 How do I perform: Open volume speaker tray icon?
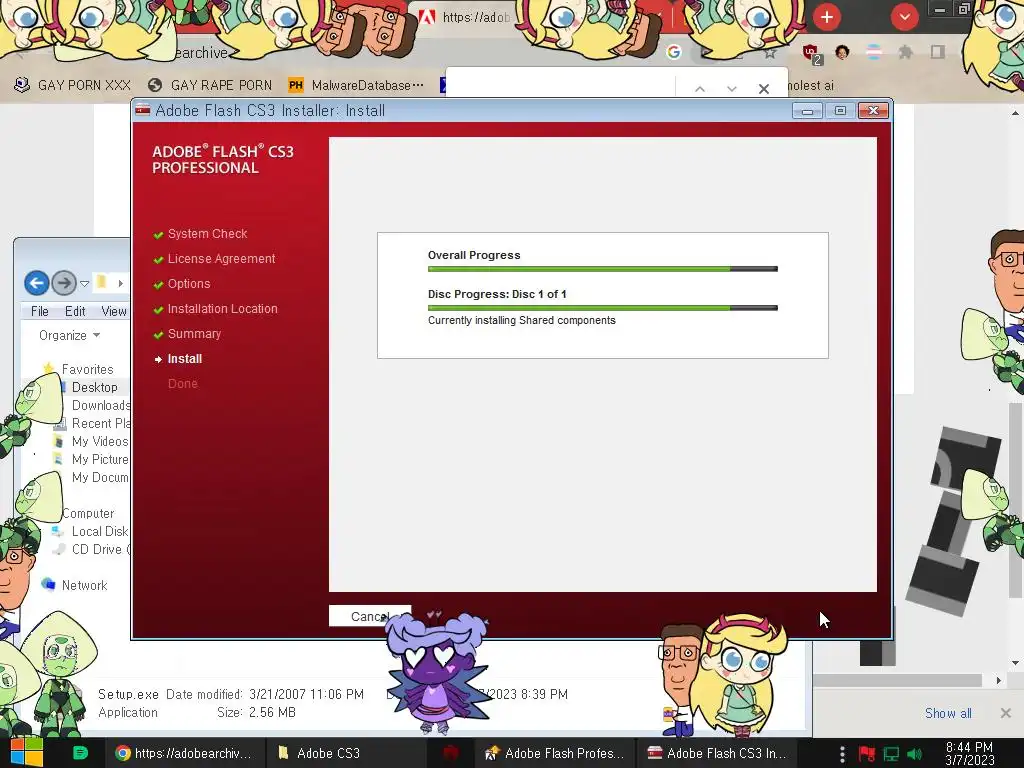(914, 754)
